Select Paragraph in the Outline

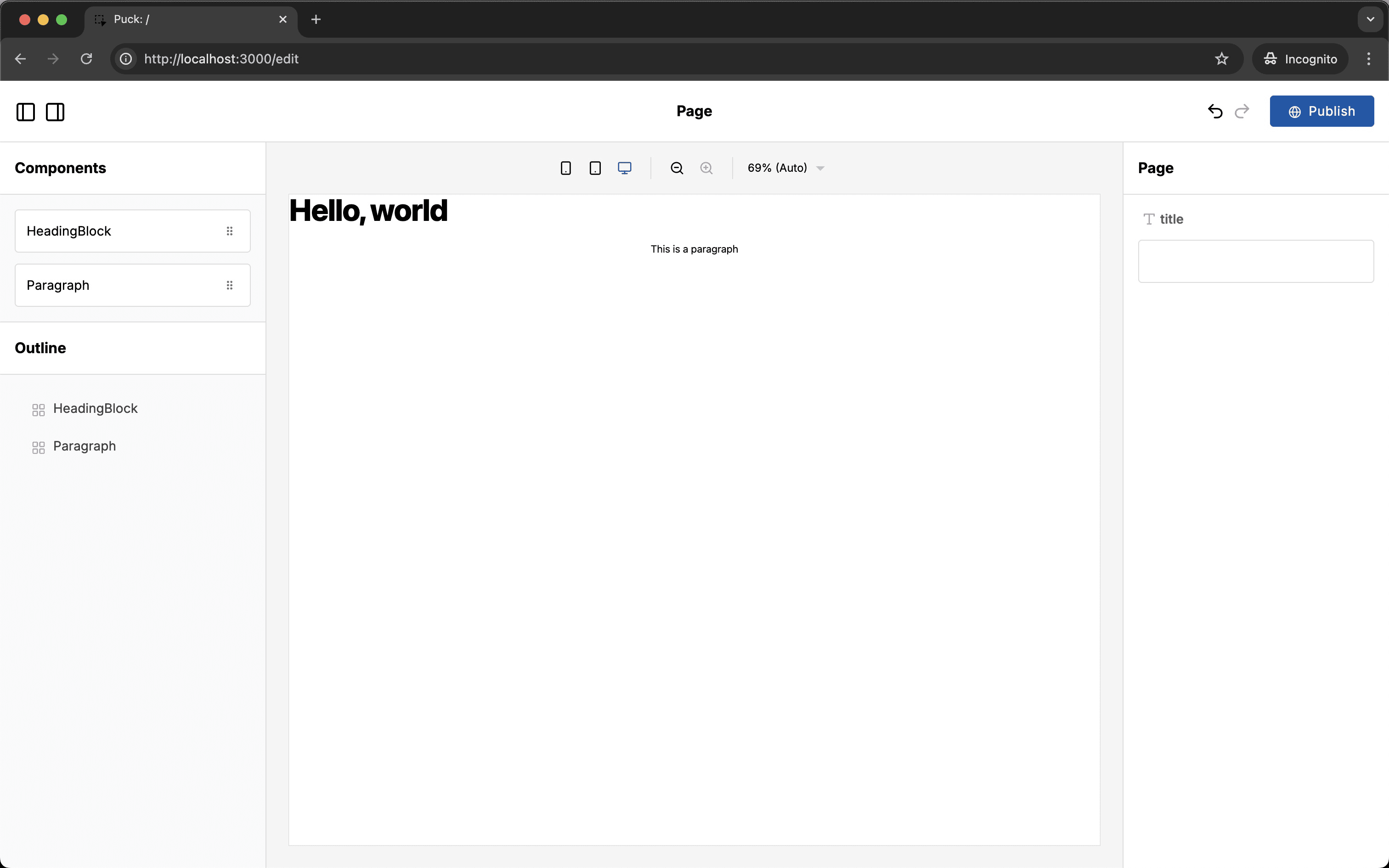85,446
